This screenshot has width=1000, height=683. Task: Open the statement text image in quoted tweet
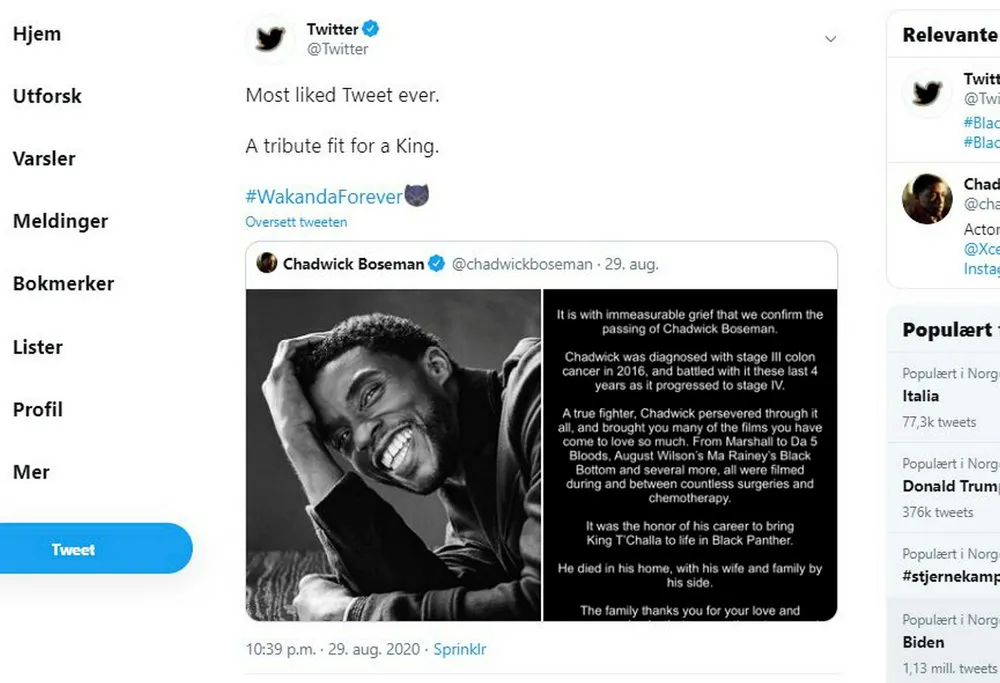click(690, 455)
